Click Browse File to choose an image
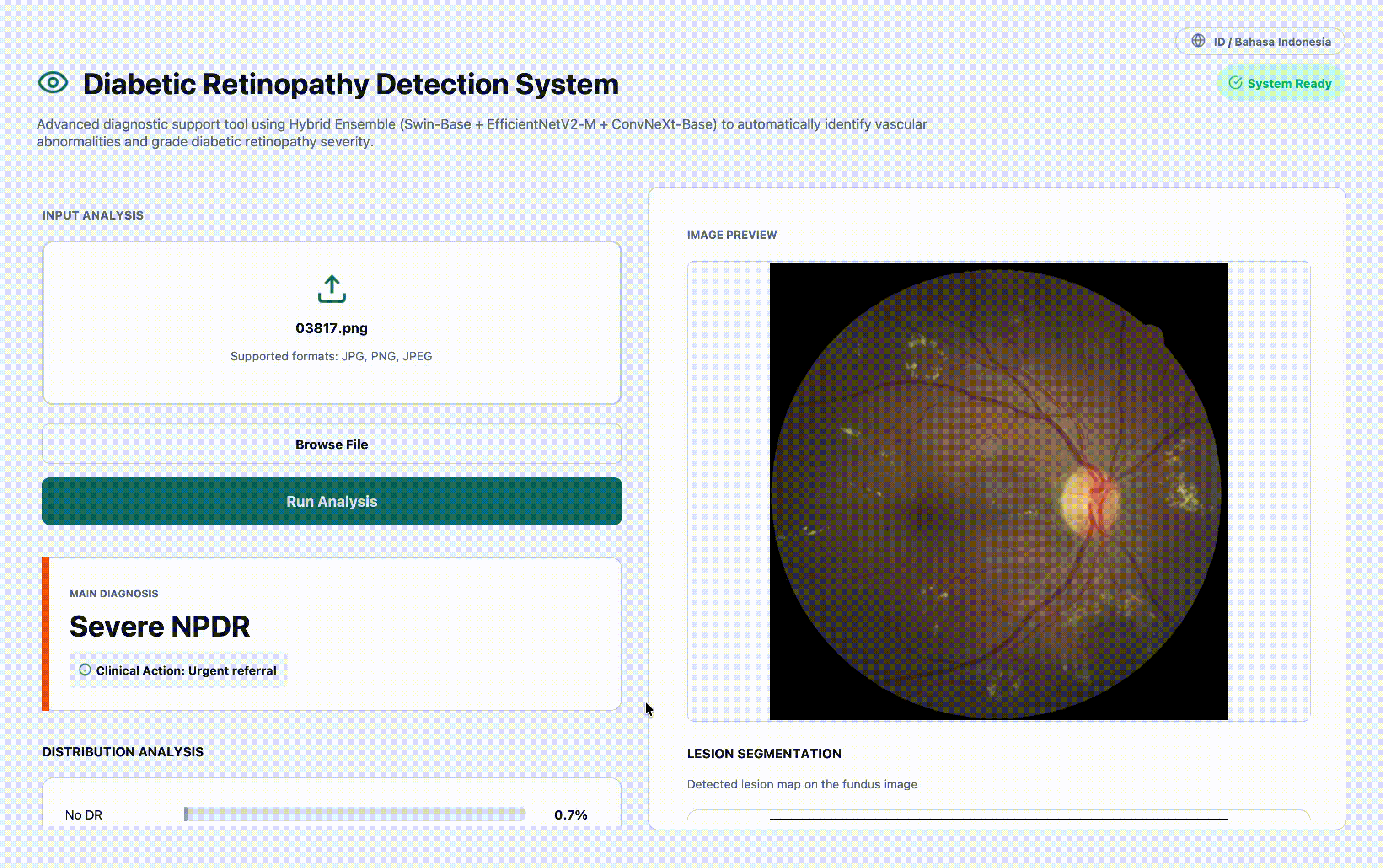 (x=332, y=444)
